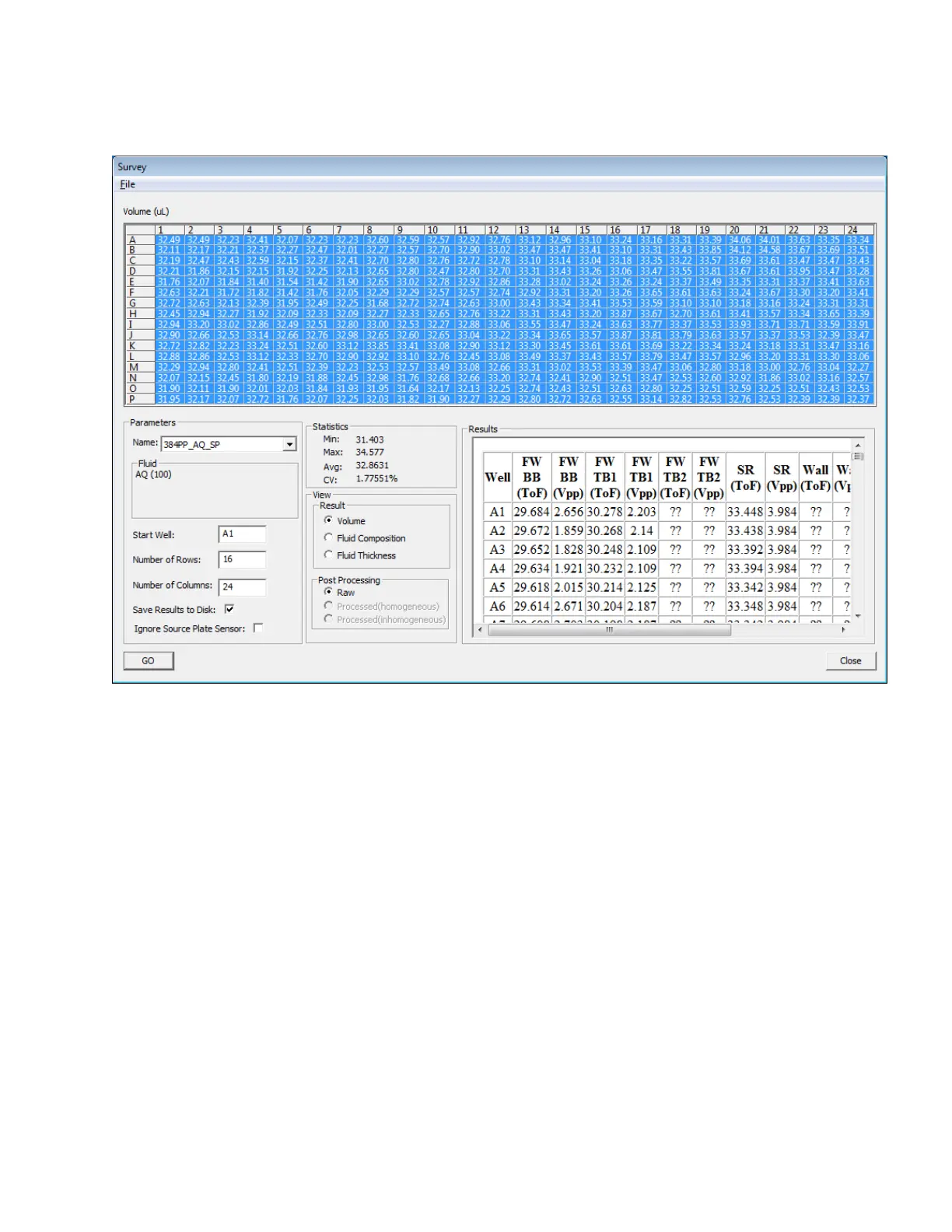
Task: Click the Results scroll right arrow
Action: [x=844, y=630]
